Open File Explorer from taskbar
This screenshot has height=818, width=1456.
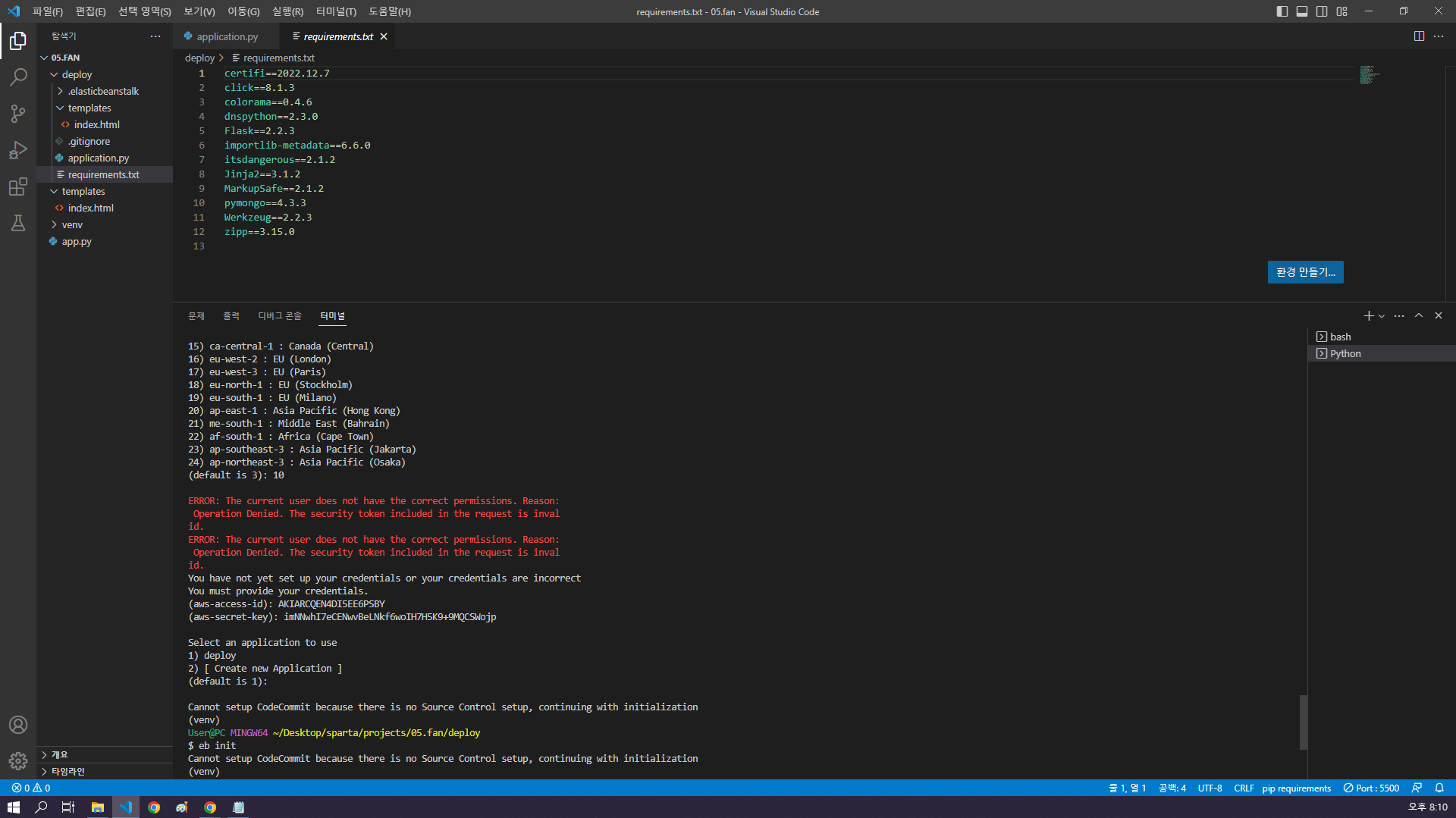[x=98, y=807]
